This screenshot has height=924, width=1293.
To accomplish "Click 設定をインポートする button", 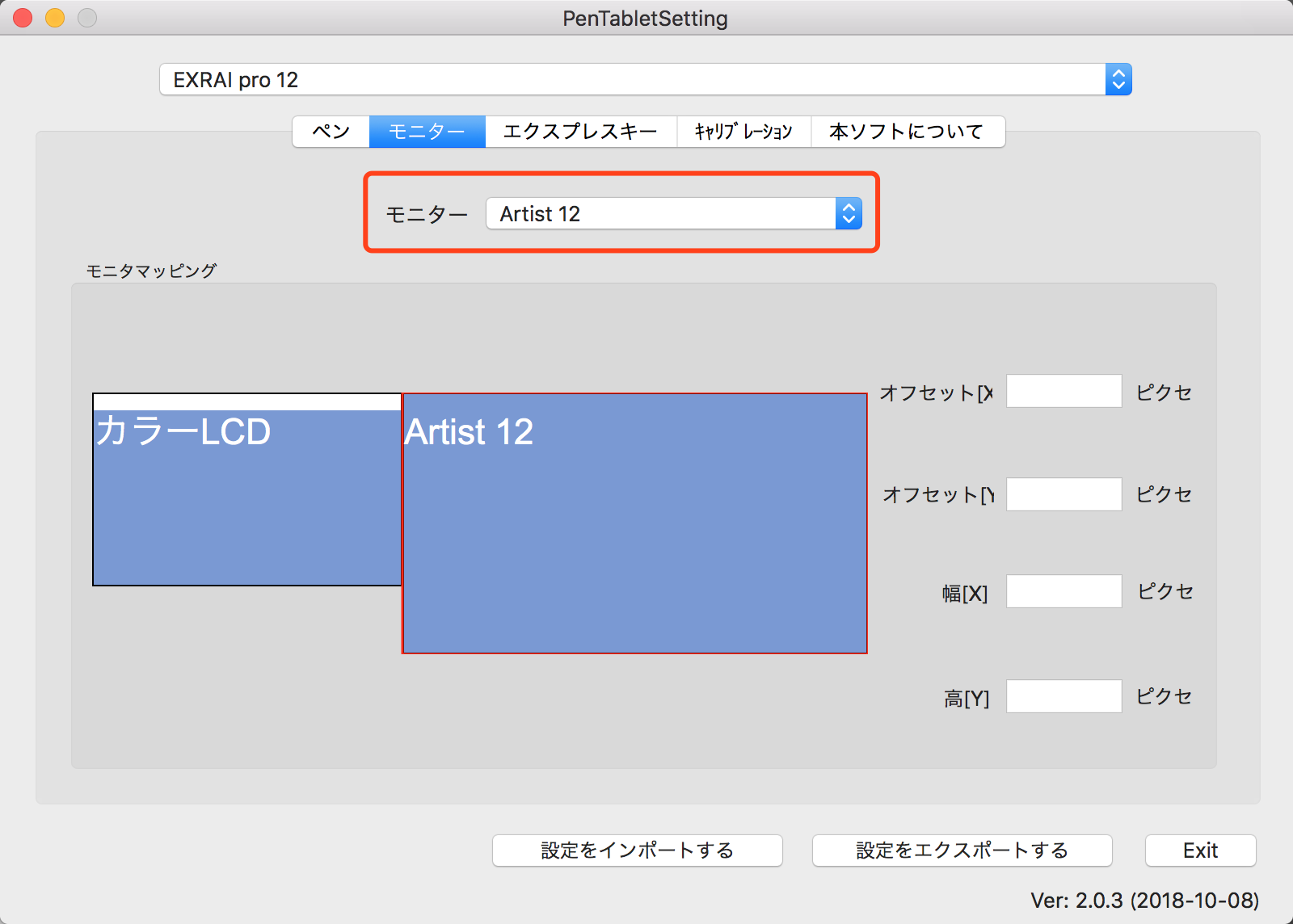I will pyautogui.click(x=638, y=850).
